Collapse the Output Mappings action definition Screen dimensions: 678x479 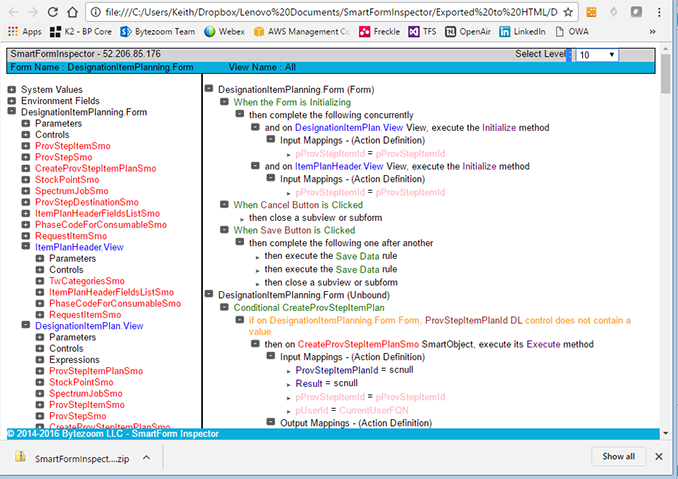click(x=271, y=422)
